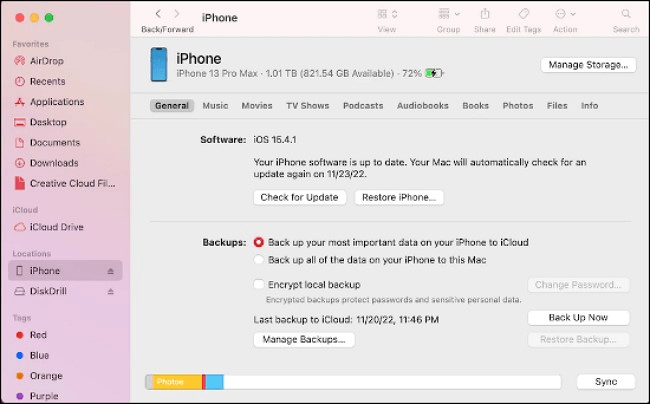650x404 pixels.
Task: Click Check for Update button
Action: point(300,197)
